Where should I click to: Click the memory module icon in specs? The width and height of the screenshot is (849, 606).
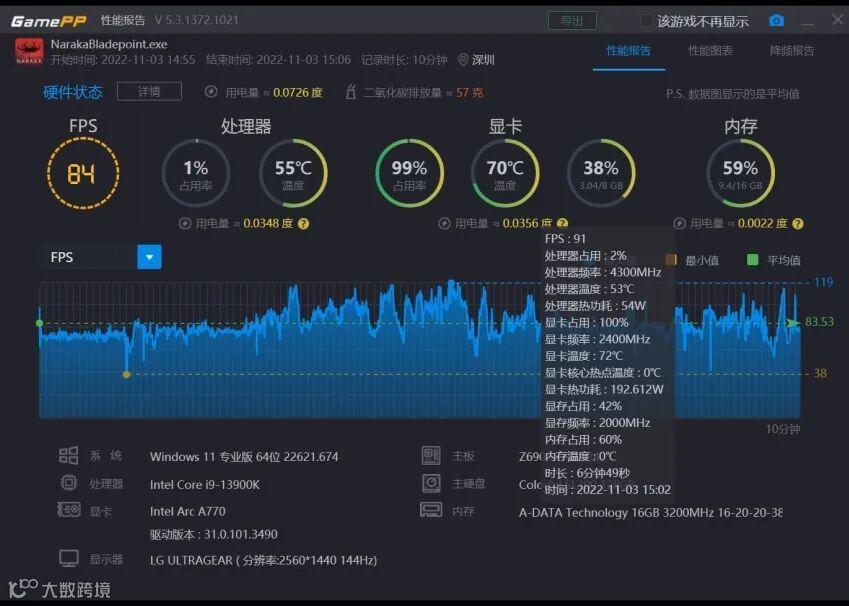click(x=431, y=510)
